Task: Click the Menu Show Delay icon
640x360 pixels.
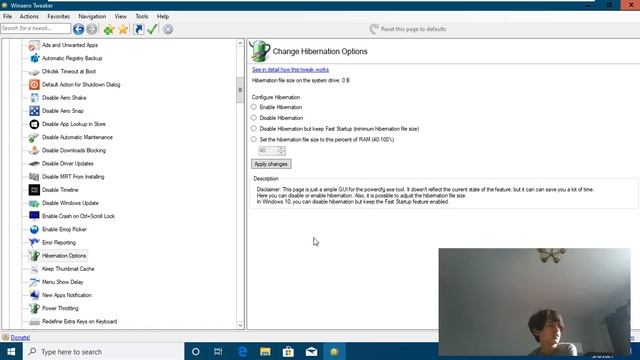Action: coord(34,282)
